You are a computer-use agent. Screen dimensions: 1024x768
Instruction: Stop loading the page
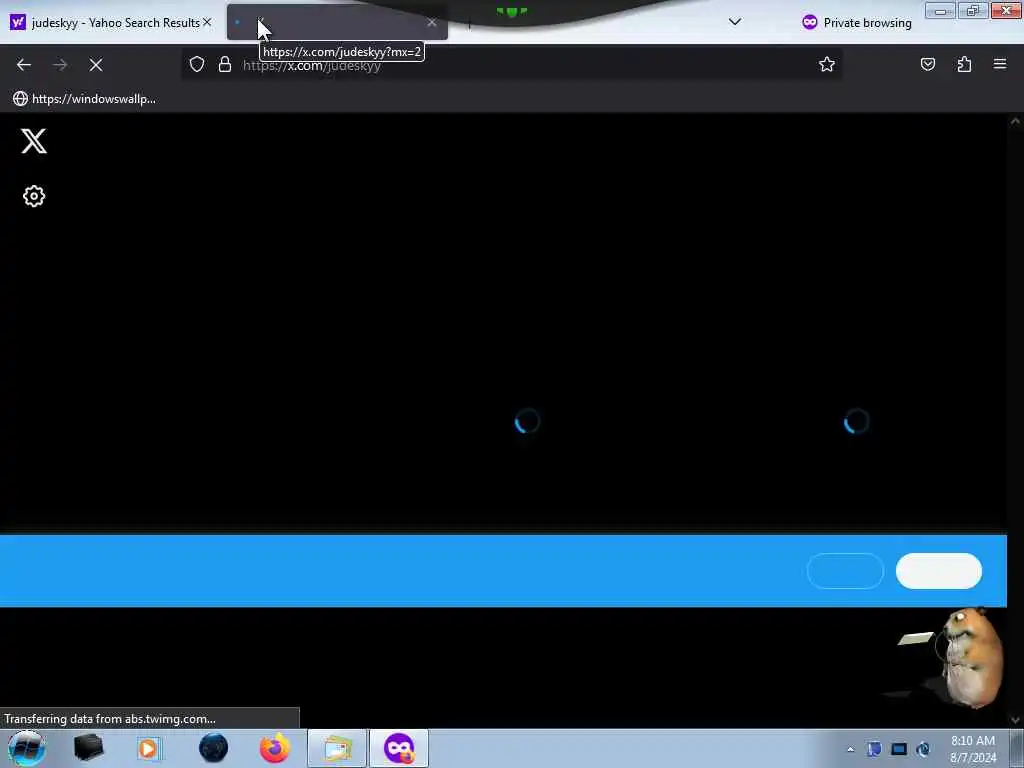tap(96, 65)
